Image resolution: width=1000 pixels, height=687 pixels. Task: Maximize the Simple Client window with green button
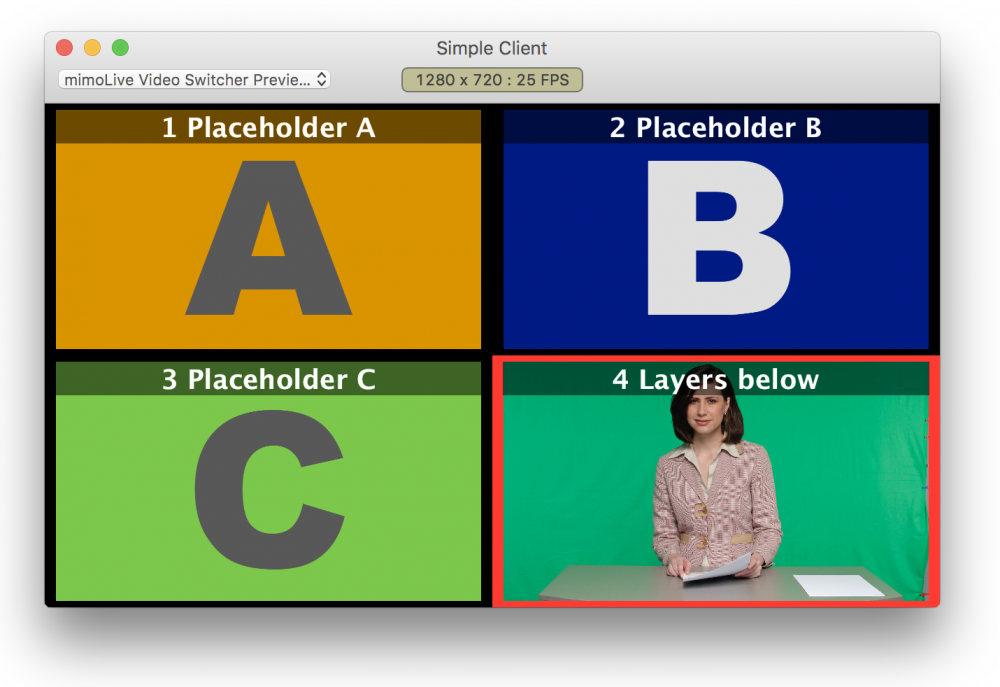coord(121,48)
